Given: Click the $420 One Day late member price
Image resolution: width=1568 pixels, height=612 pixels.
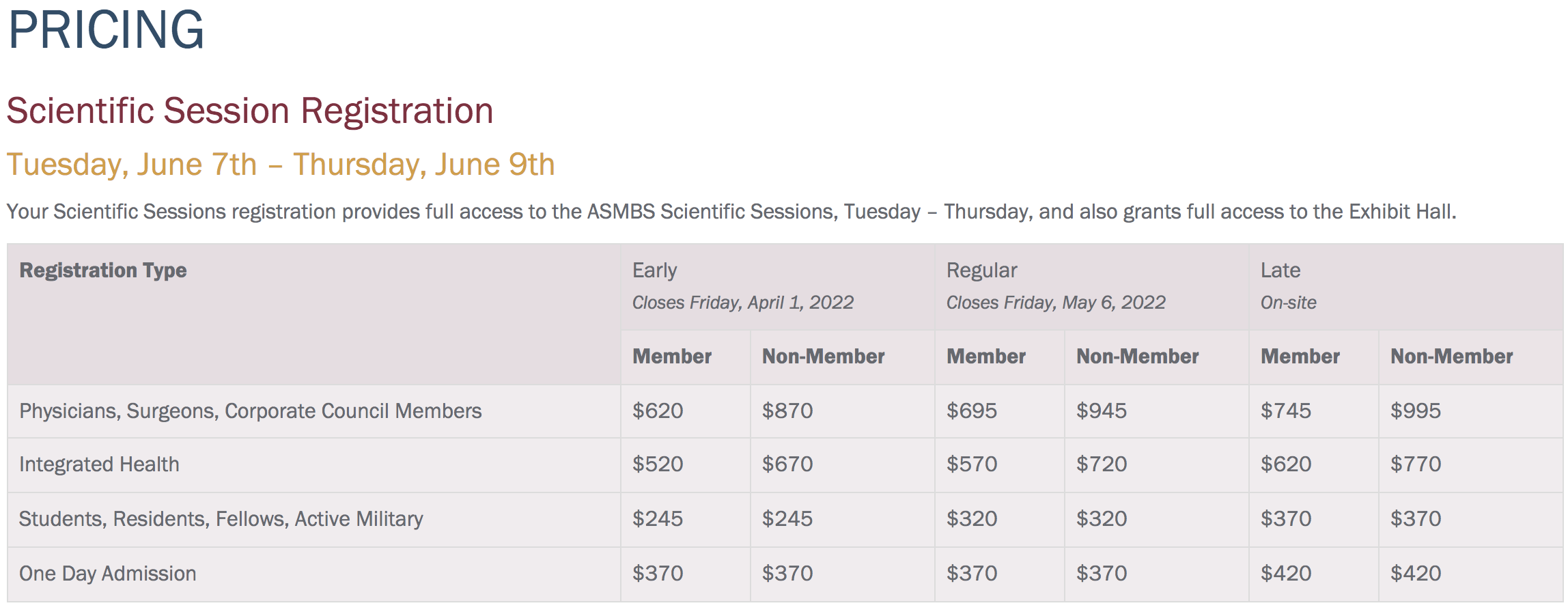Looking at the screenshot, I should [x=1286, y=574].
